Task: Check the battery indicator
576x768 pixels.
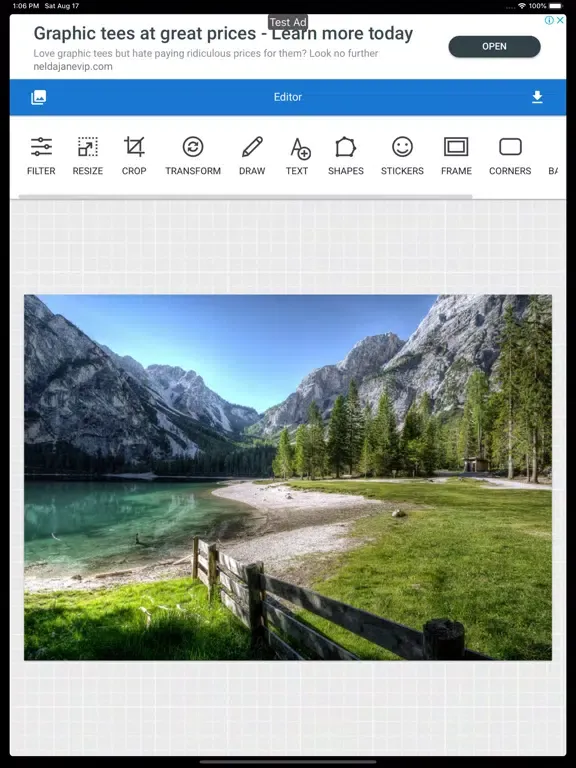Action: click(x=556, y=6)
